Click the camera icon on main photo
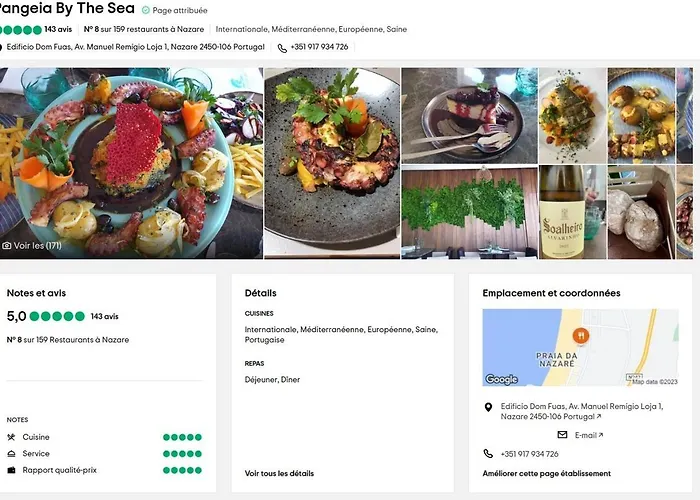The height and width of the screenshot is (500, 700). [x=7, y=245]
